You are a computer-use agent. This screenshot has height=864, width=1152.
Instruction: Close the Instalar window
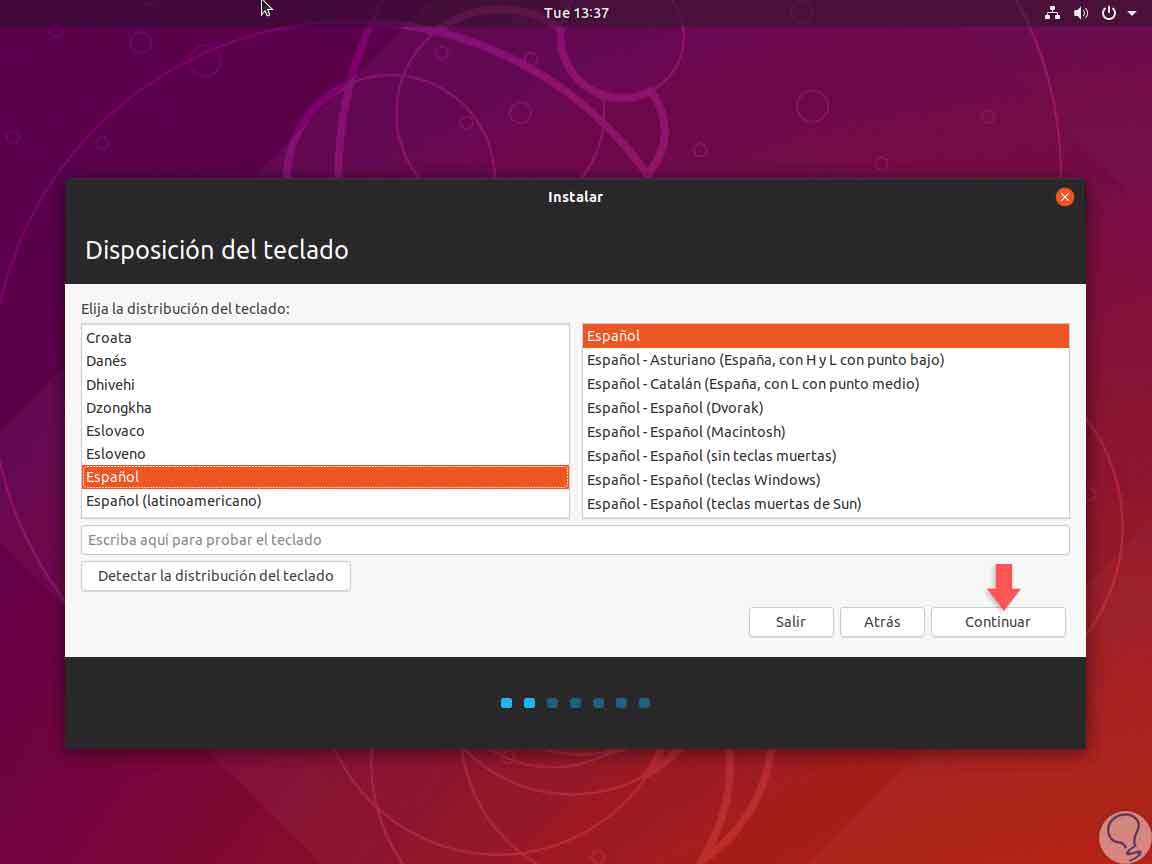[x=1064, y=197]
